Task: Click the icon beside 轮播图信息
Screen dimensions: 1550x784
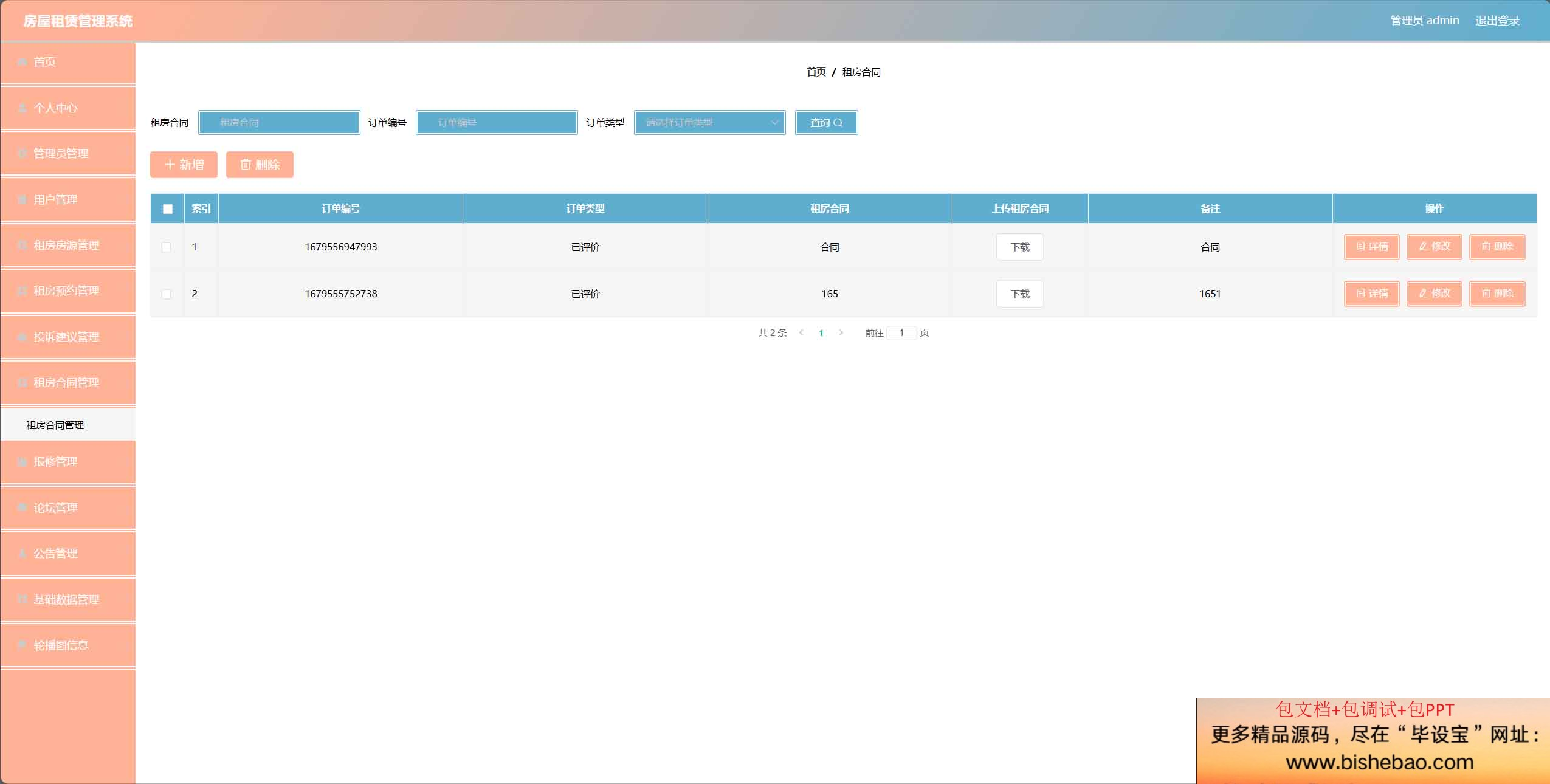Action: [22, 645]
